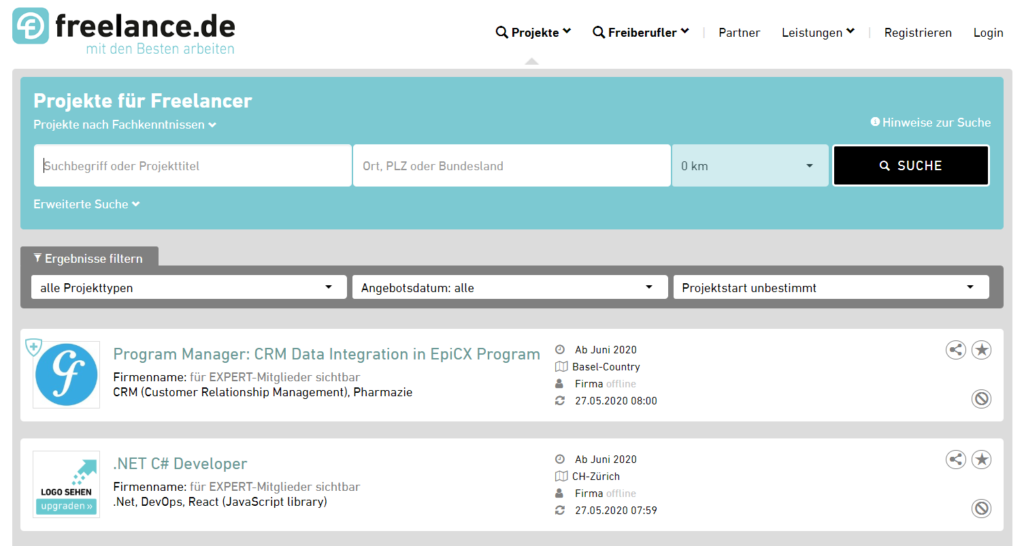
Task: Focus the Suchbegriff oder Projekttitel field
Action: [x=192, y=166]
